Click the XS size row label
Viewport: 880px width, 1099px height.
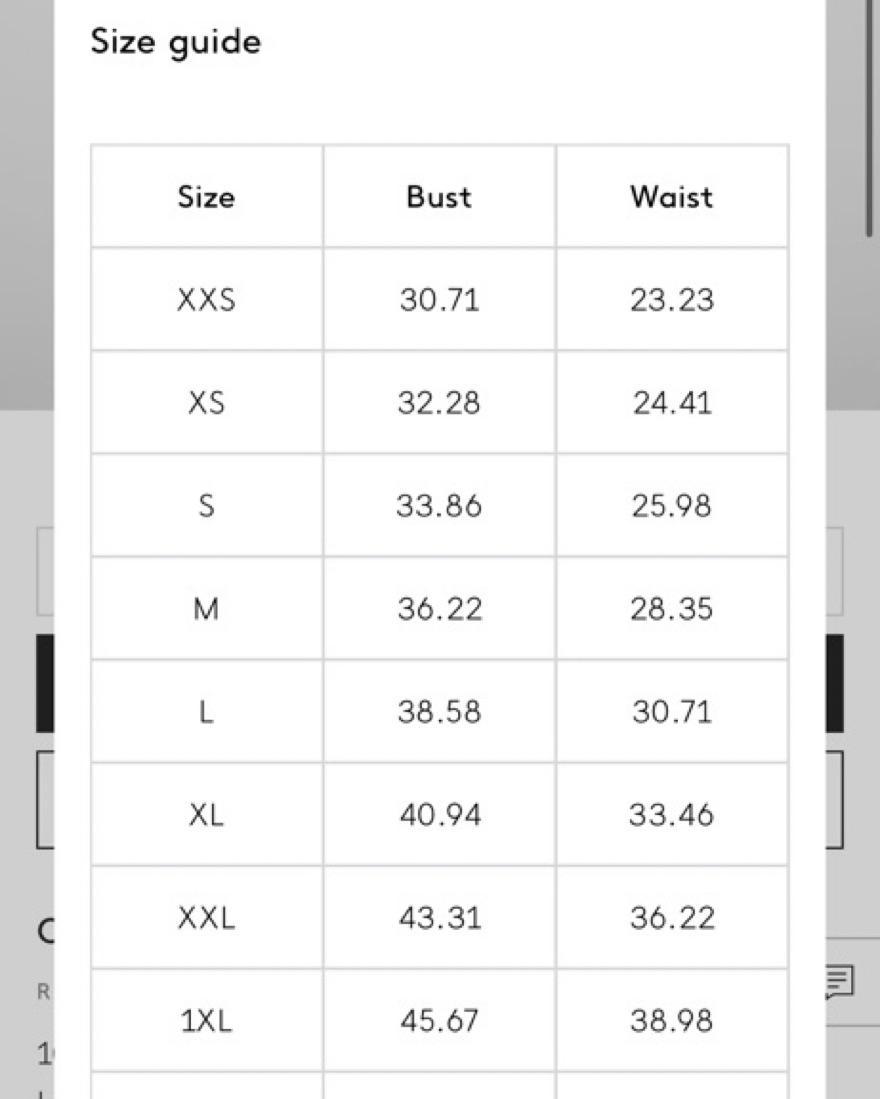click(207, 403)
